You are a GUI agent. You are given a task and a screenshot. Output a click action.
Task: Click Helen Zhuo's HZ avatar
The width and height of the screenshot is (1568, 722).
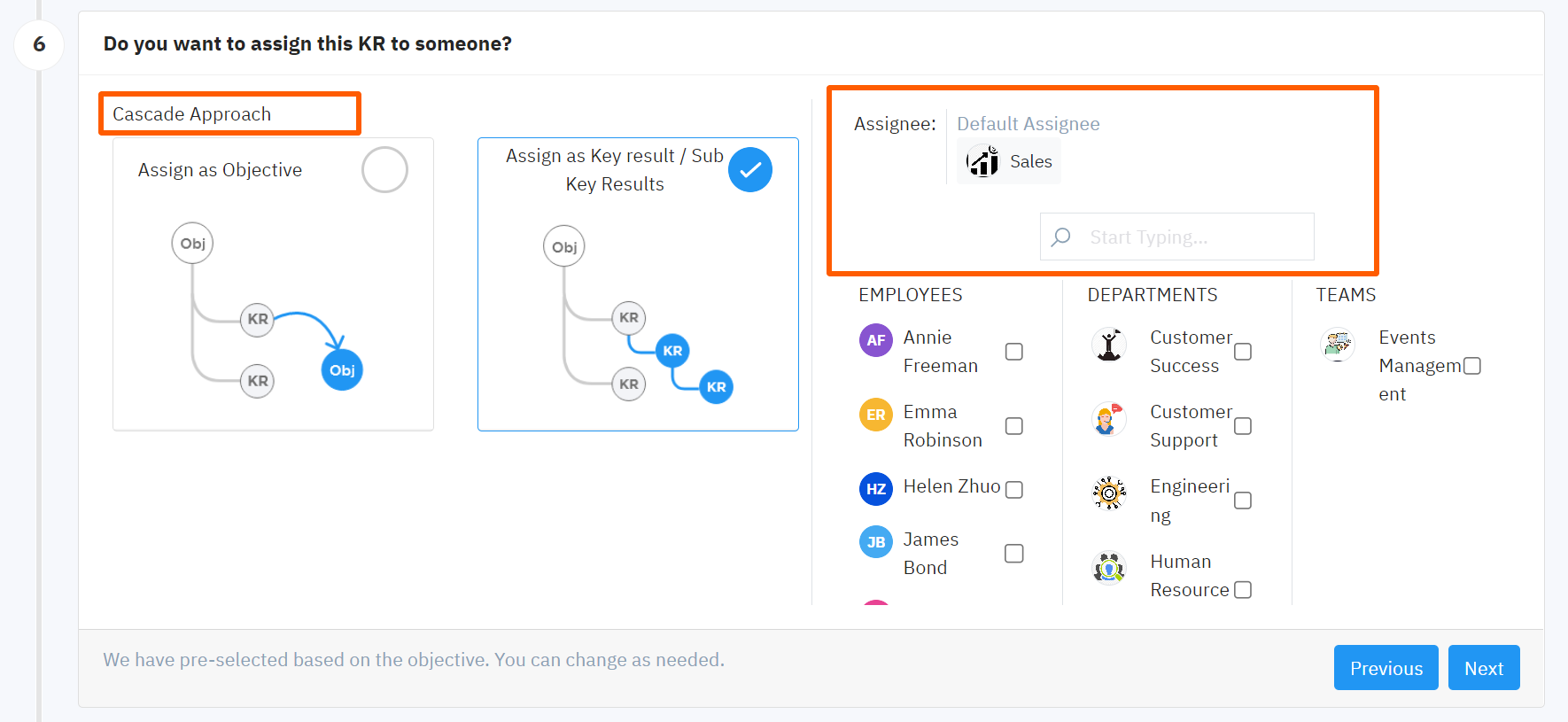pos(875,489)
